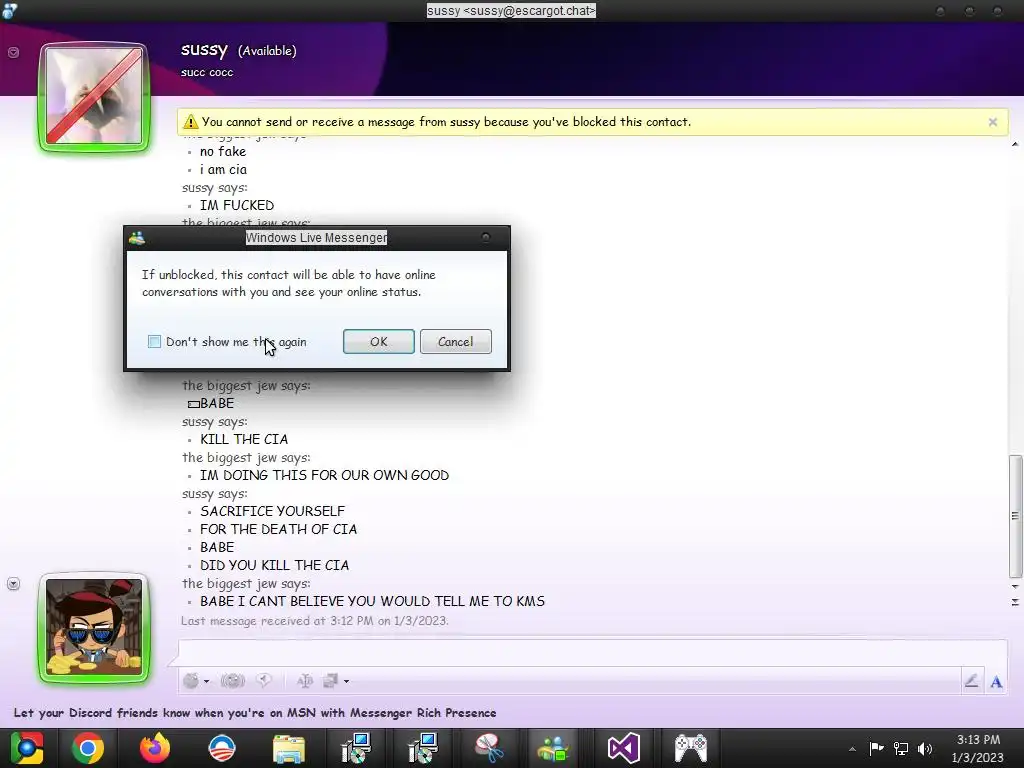Click message "DID YOU KILL THE CIA"
The height and width of the screenshot is (768, 1024).
[x=274, y=565]
